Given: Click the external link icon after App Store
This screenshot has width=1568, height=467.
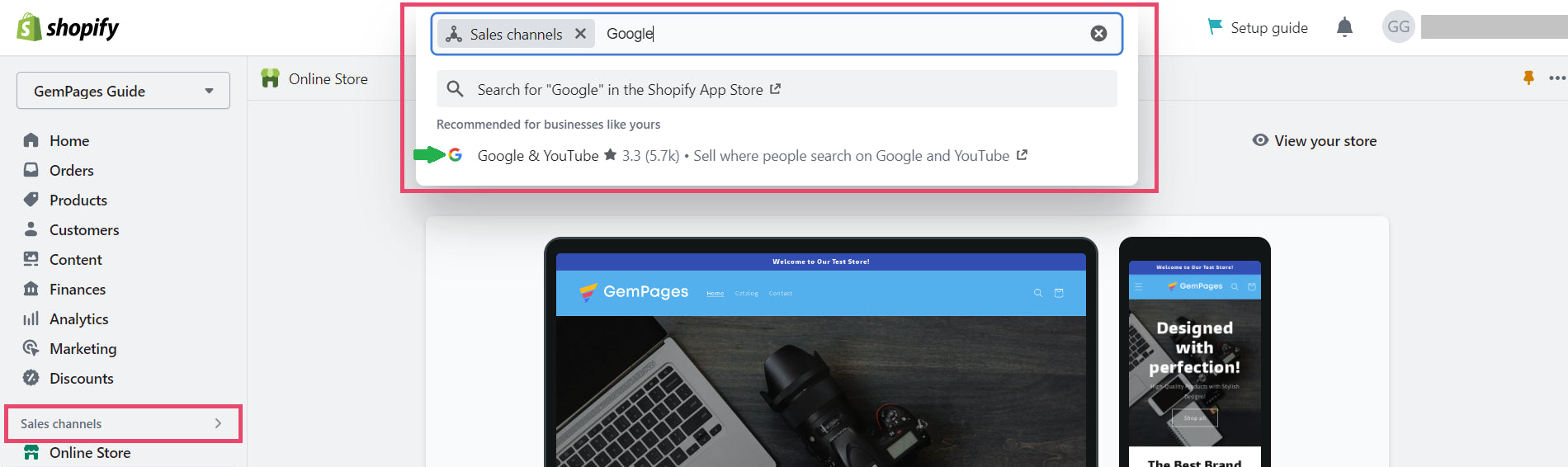Looking at the screenshot, I should [775, 88].
